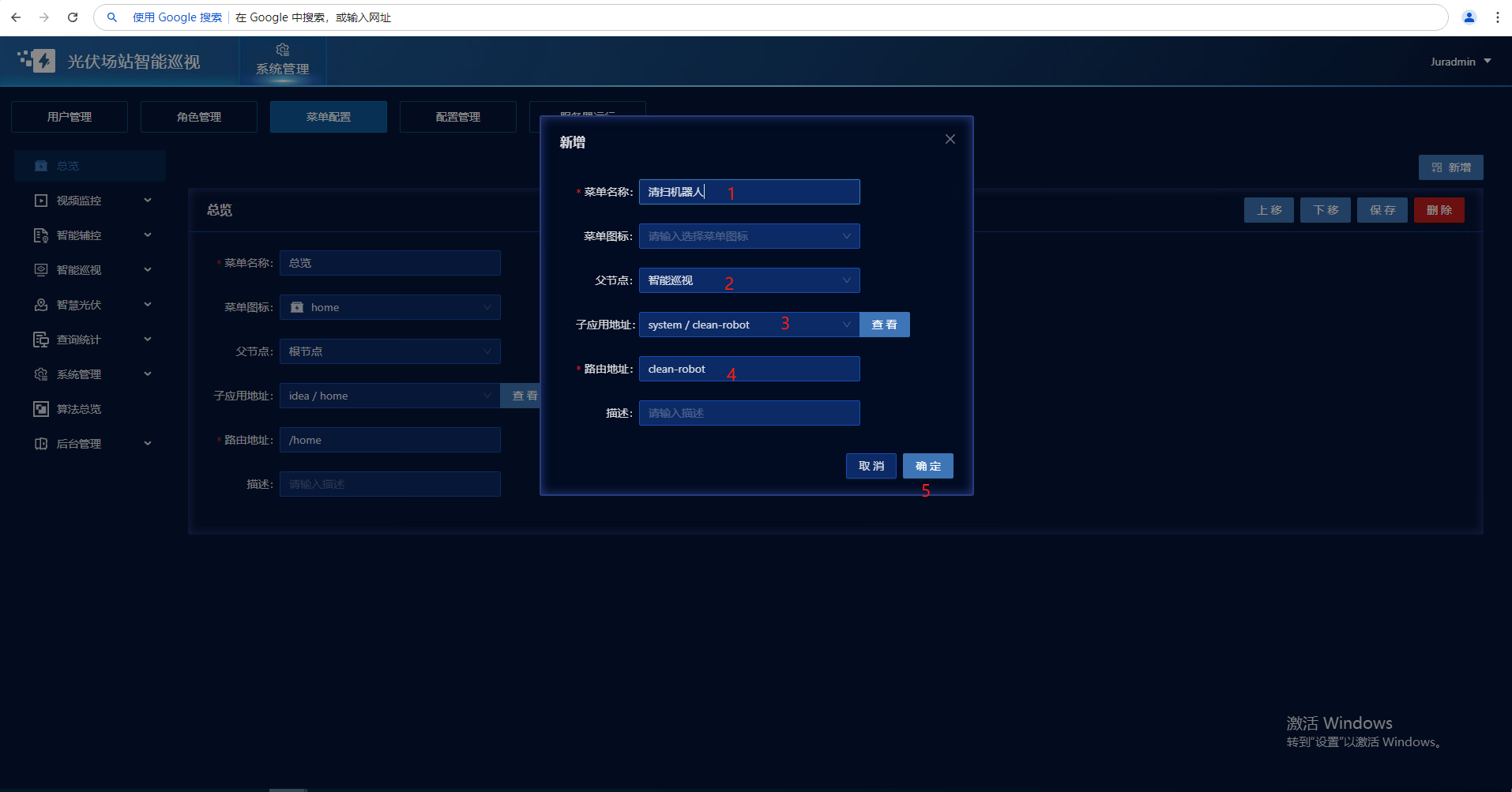Click background 路由地址 input showing /home
Screen dimensions: 1512x792
(390, 440)
